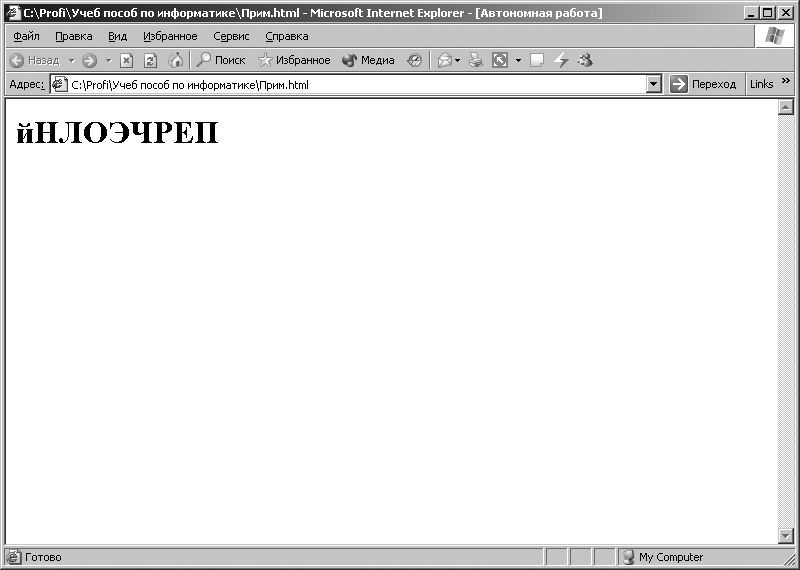Screen dimensions: 800x570
Task: Click the Discuss note icon
Action: (537, 60)
